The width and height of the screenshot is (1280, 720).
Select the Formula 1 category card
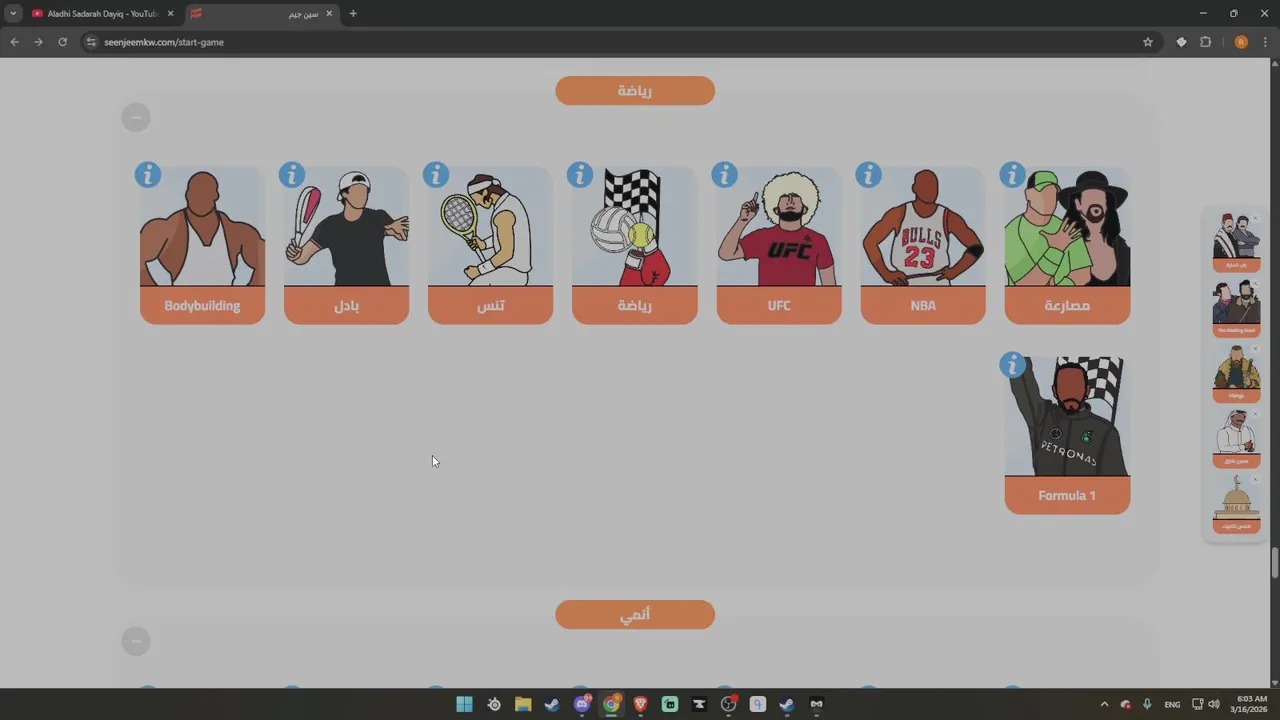[x=1067, y=435]
